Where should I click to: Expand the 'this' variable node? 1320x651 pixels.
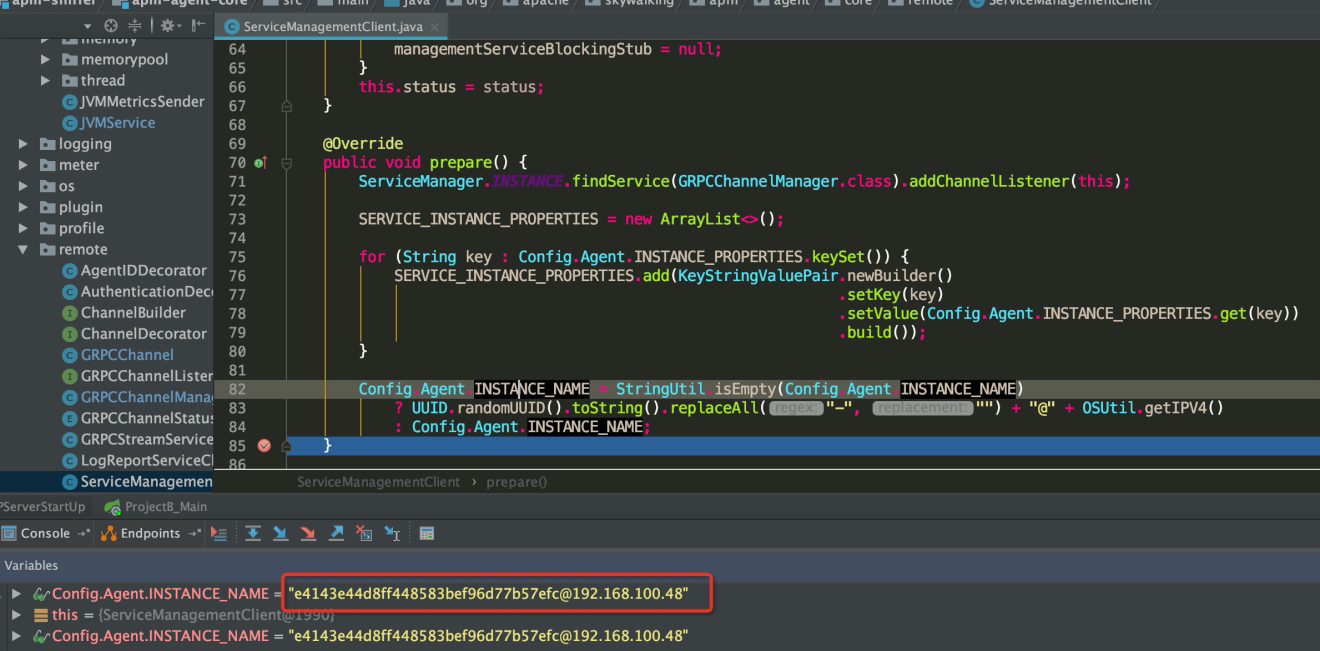click(16, 615)
